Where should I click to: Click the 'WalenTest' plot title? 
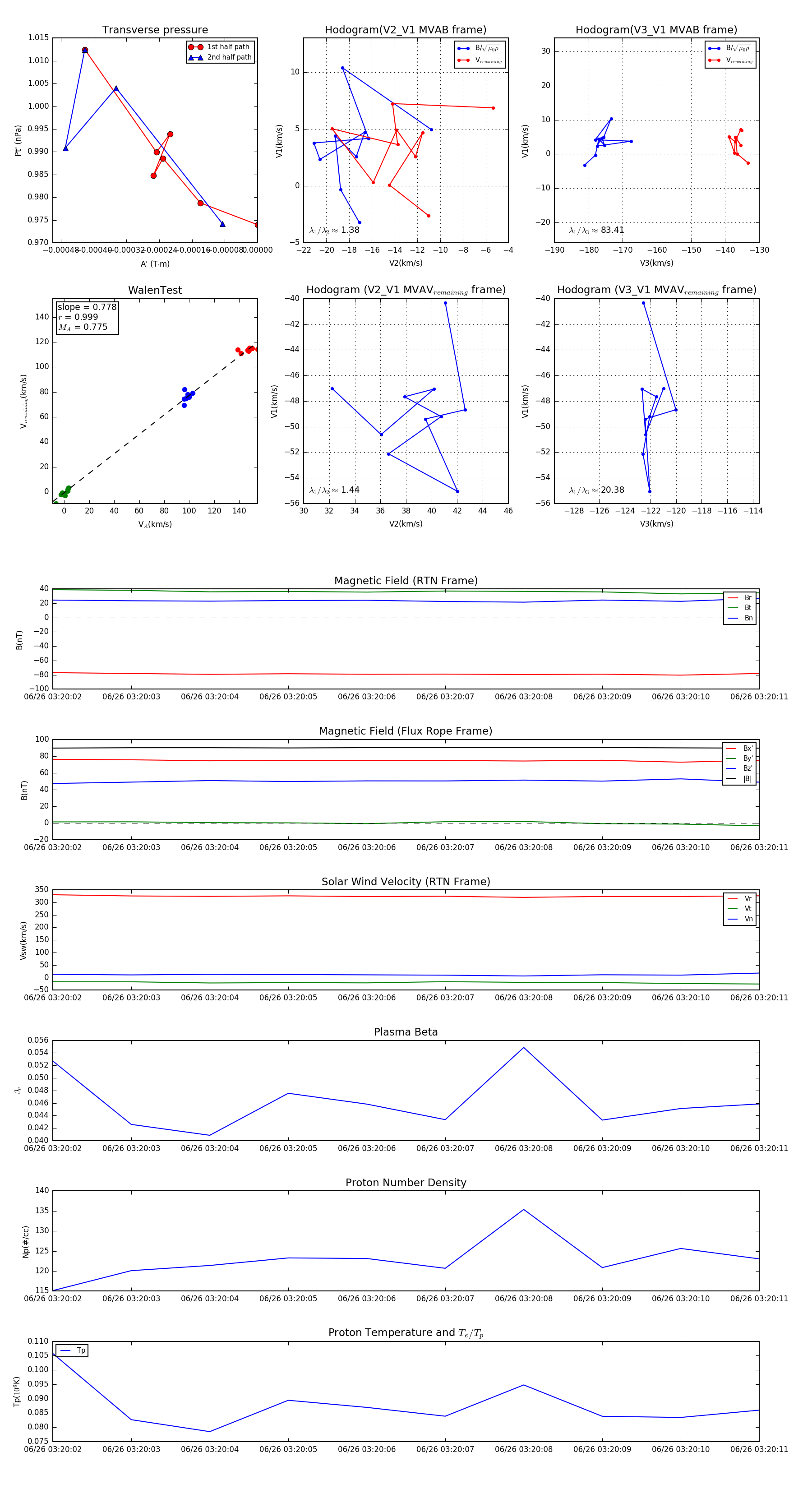155,290
